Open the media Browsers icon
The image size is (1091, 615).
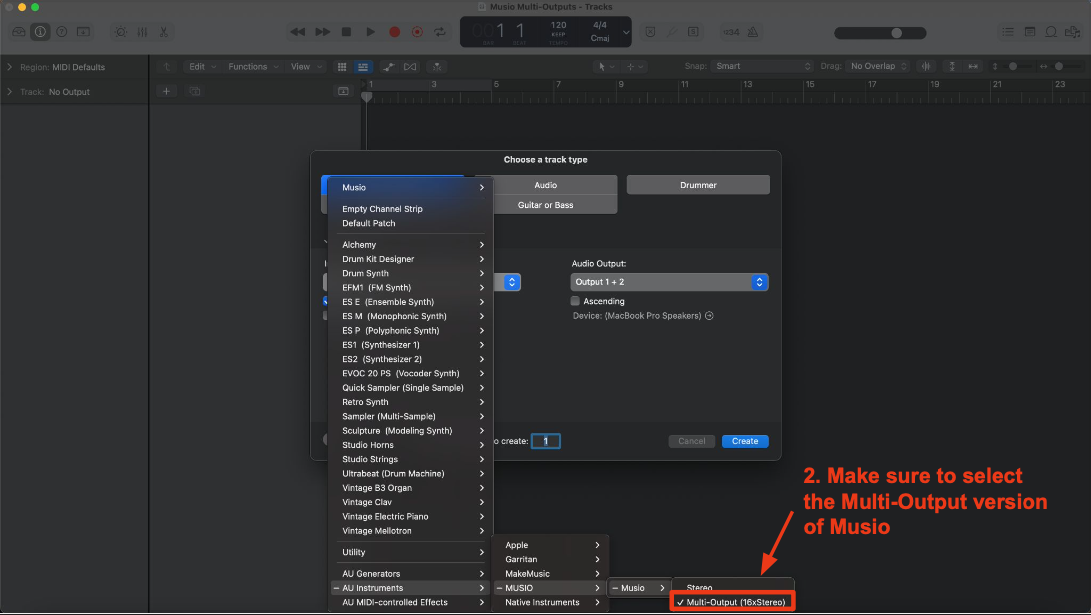point(1073,32)
